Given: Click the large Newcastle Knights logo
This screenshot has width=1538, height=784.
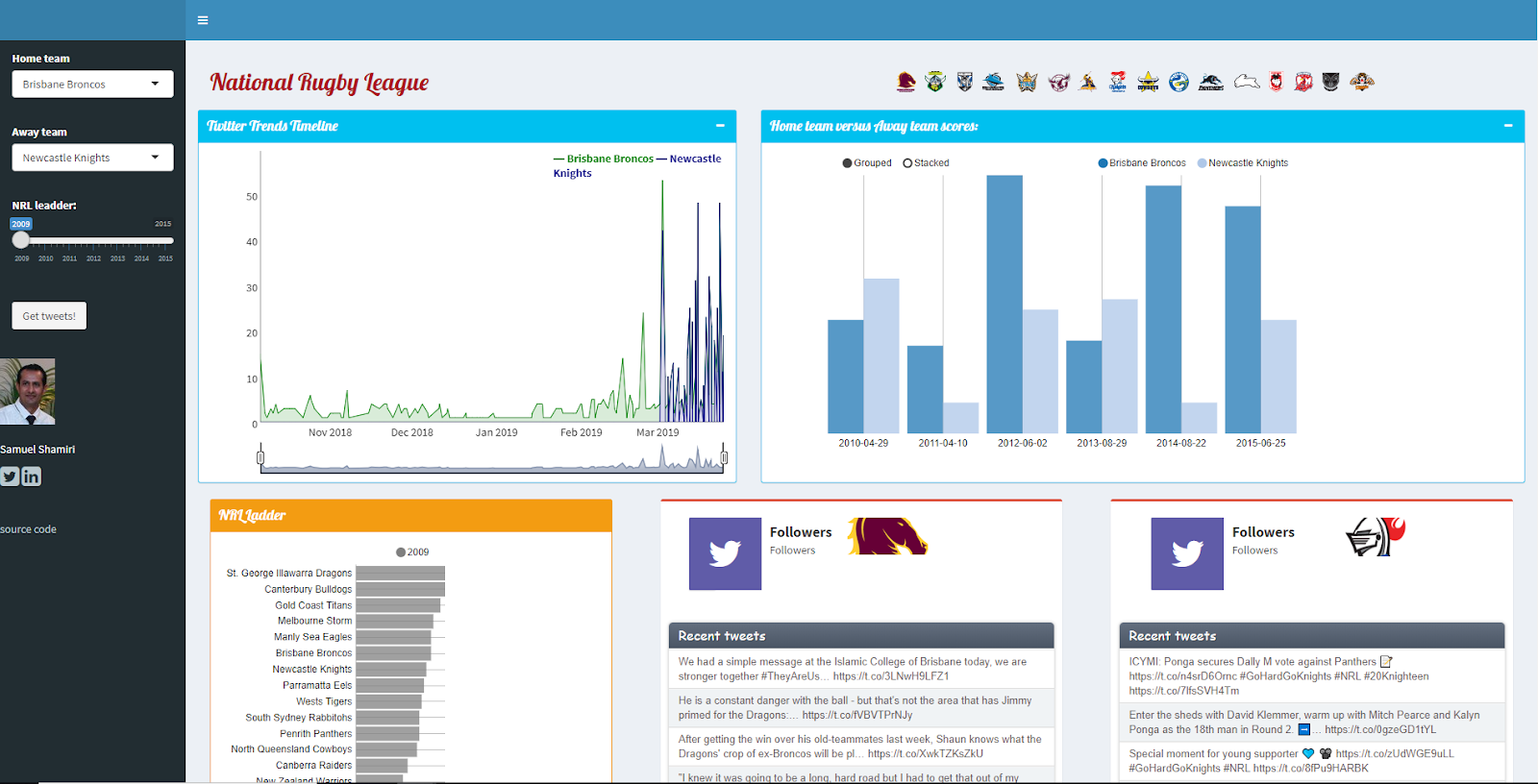Looking at the screenshot, I should coord(1376,536).
